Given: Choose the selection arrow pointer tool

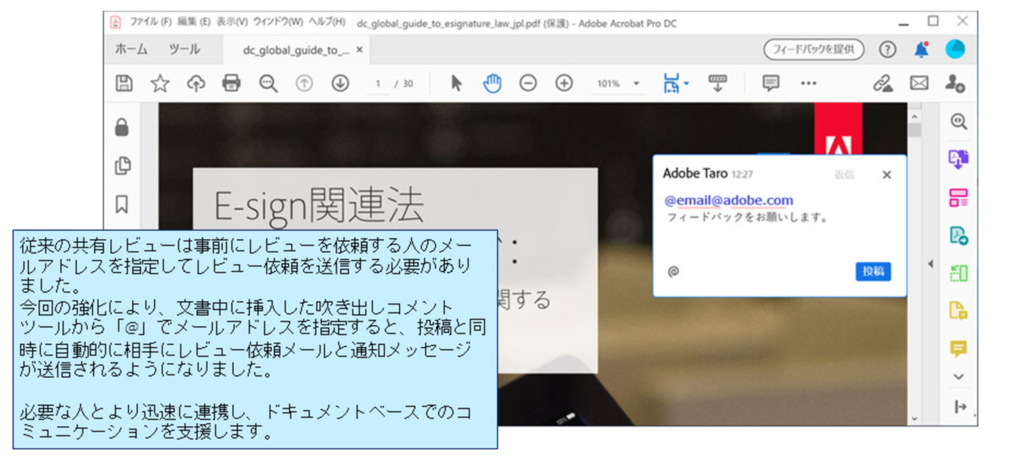Looking at the screenshot, I should pyautogui.click(x=456, y=83).
